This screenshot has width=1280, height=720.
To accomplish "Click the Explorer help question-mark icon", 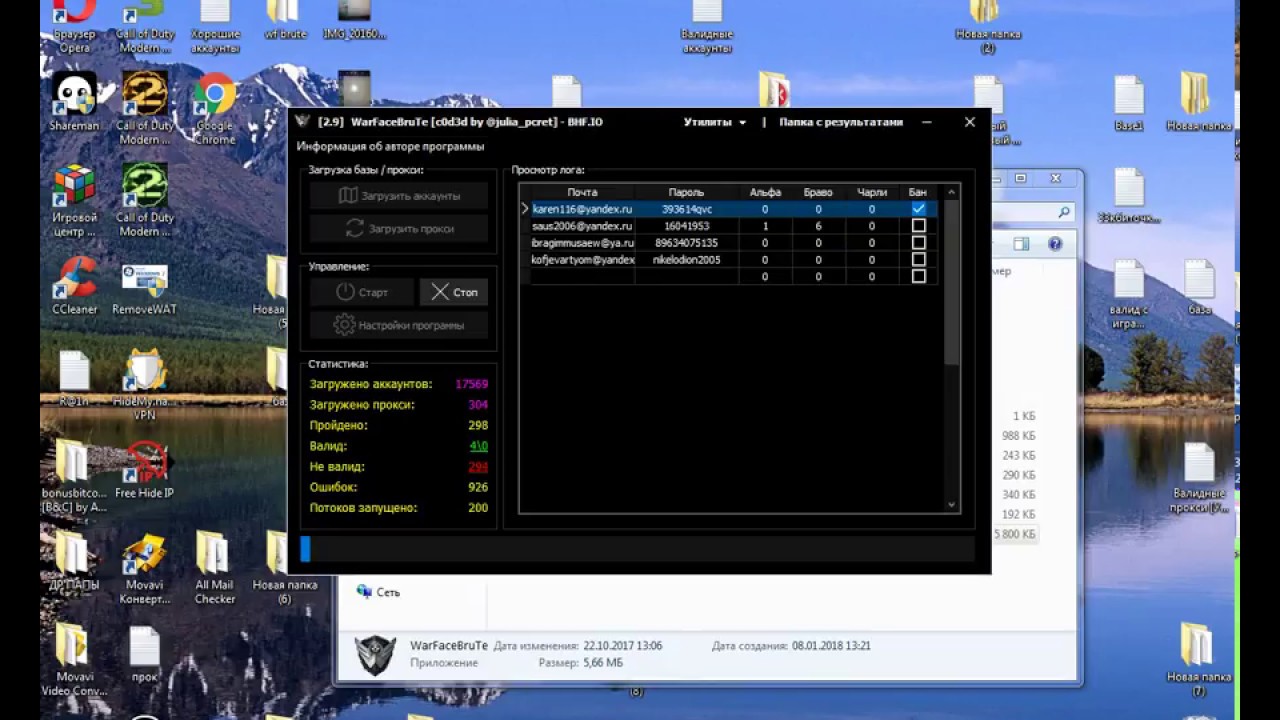I will pos(1055,244).
